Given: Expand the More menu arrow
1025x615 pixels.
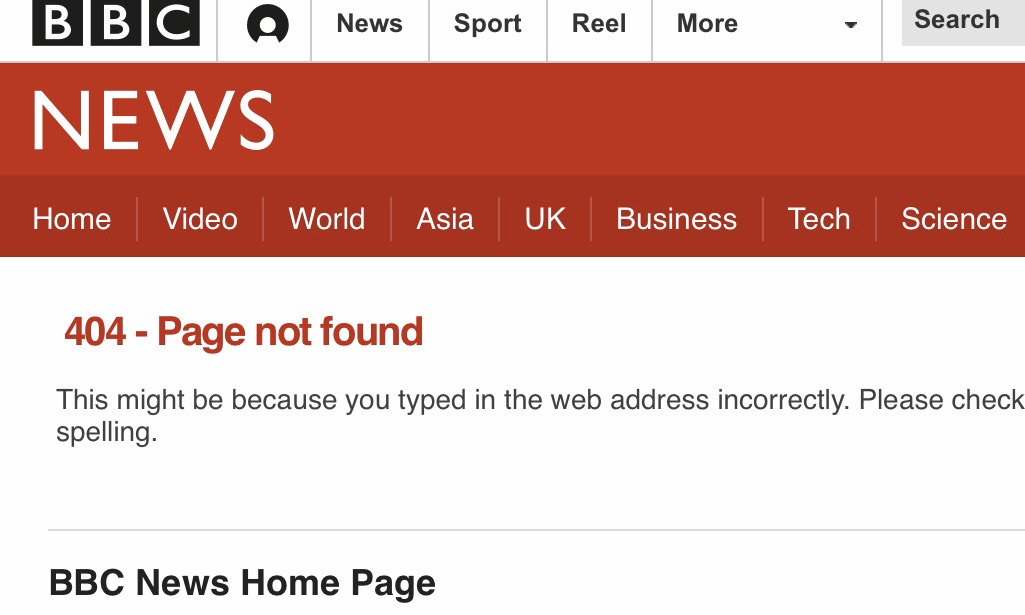Looking at the screenshot, I should tap(851, 25).
